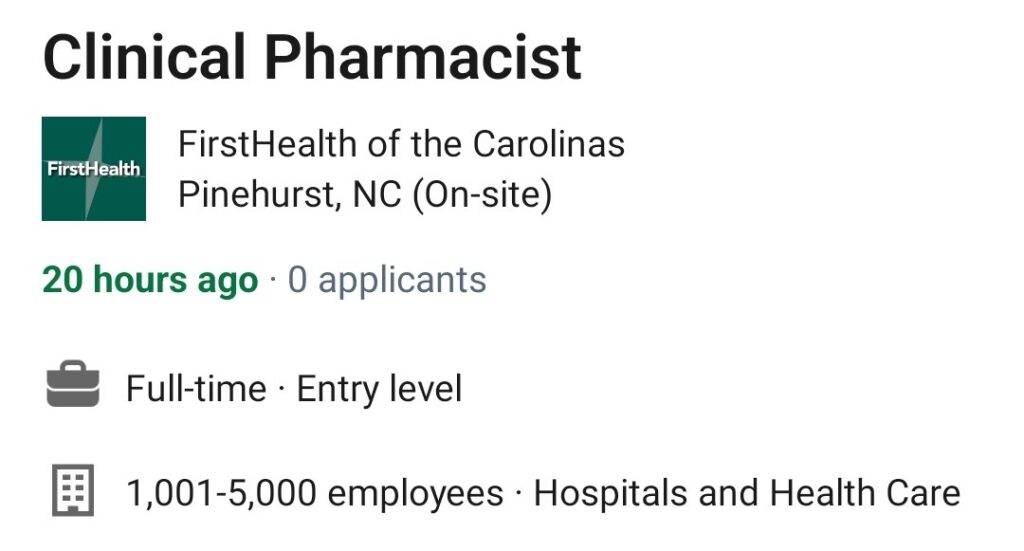Click the dot separator before 0 applicants

tap(273, 281)
